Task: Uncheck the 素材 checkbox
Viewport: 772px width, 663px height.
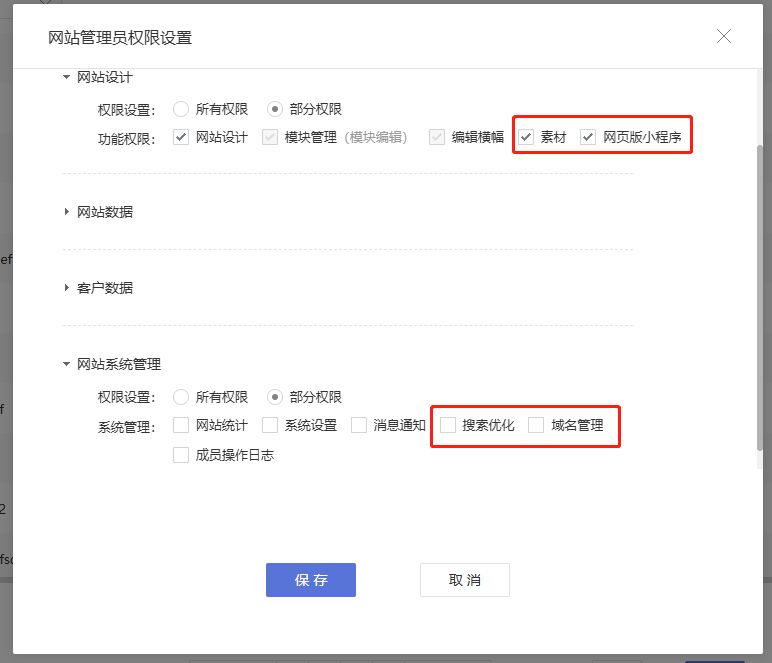Action: pyautogui.click(x=527, y=137)
